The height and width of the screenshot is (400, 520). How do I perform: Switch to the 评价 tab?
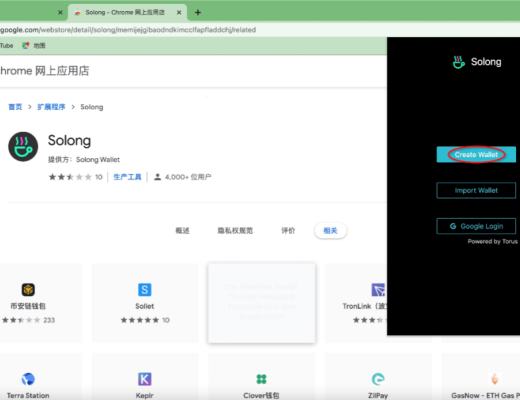pos(288,230)
